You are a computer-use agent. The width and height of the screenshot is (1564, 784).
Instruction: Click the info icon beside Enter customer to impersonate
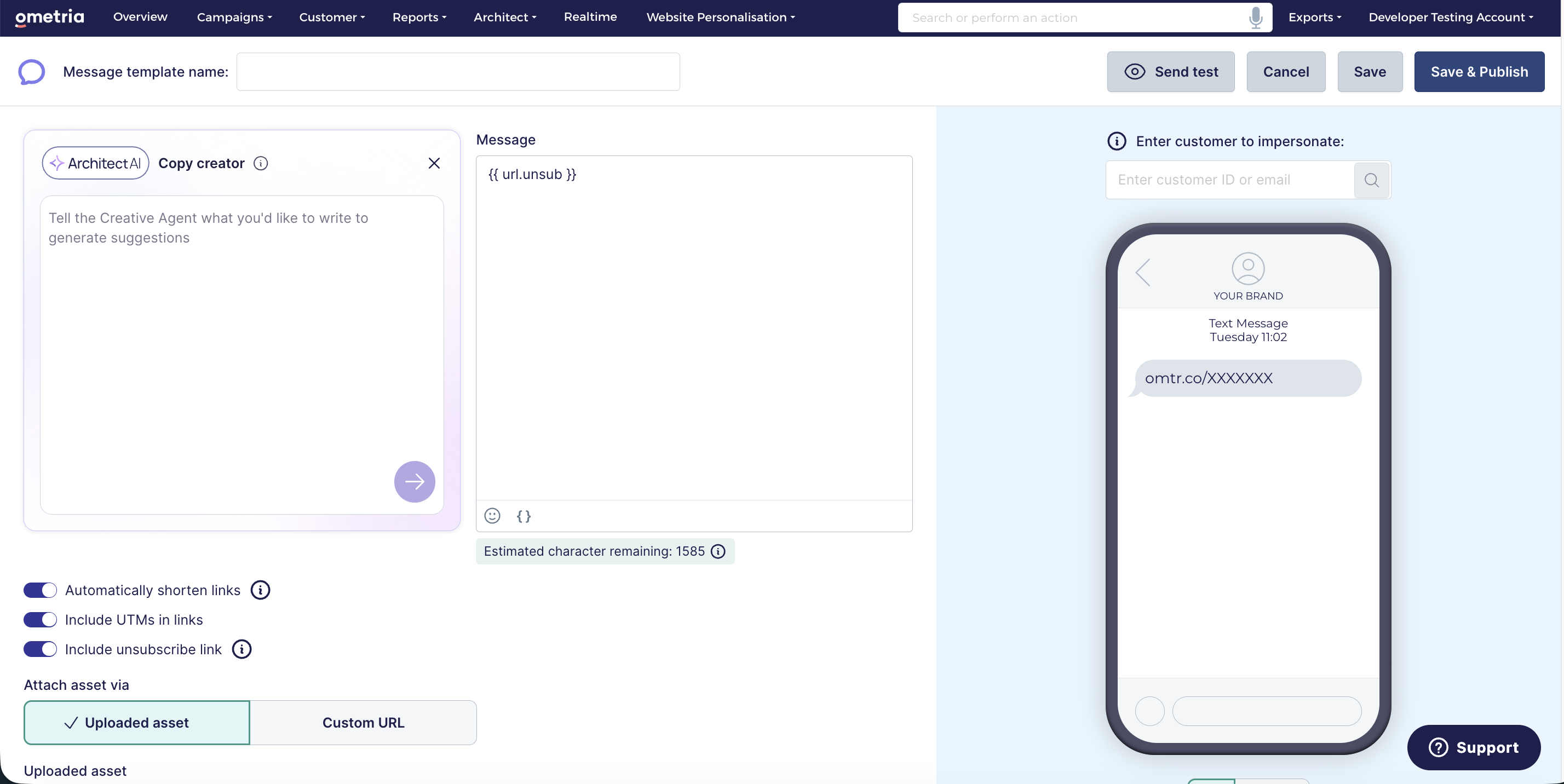(1117, 141)
